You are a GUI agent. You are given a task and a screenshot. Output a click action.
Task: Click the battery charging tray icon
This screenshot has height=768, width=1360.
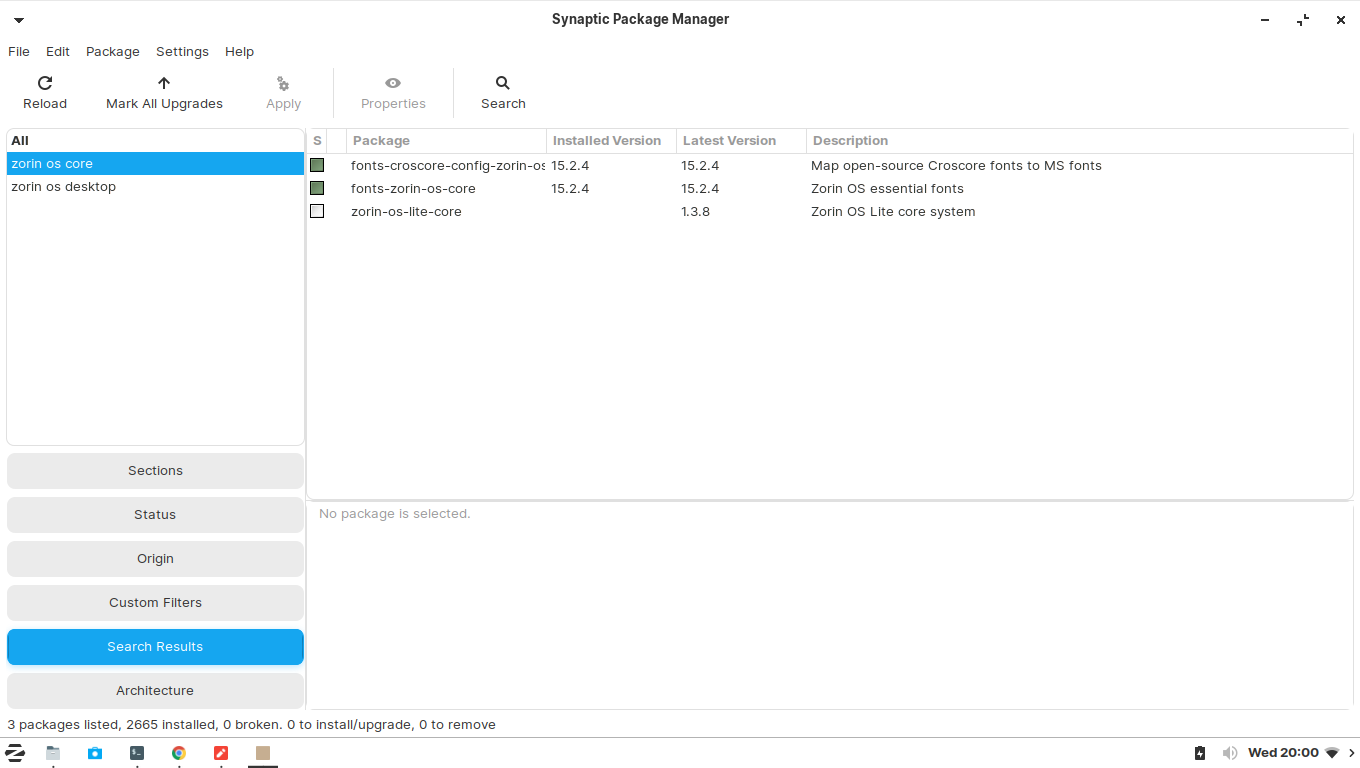tap(1200, 753)
